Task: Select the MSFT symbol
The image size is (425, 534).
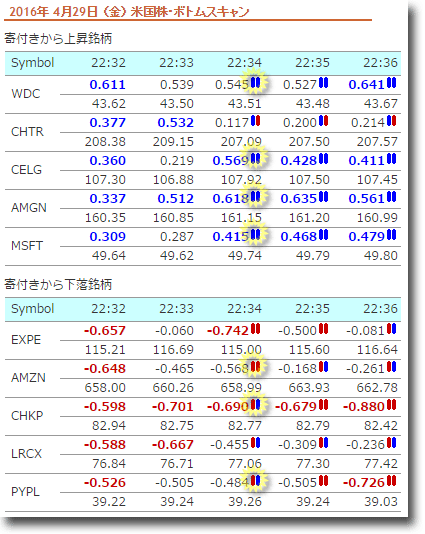Action: click(x=27, y=246)
